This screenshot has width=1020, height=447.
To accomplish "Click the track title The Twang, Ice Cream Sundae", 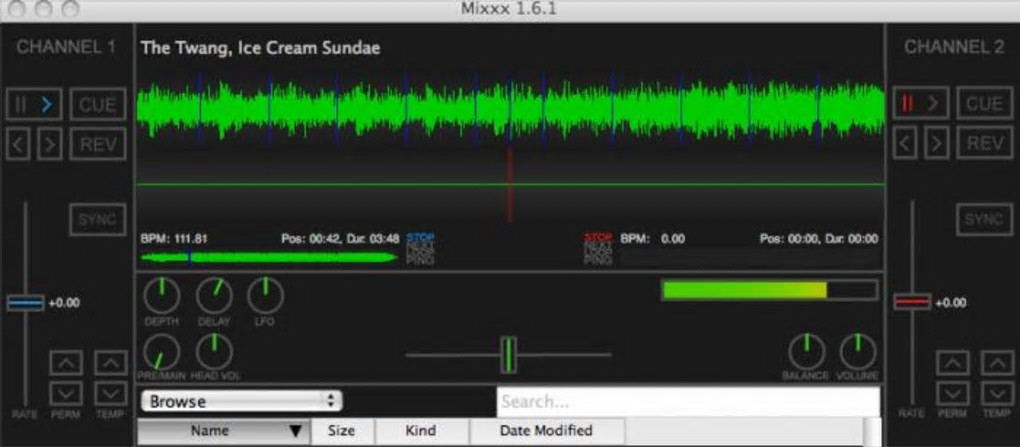I will (261, 48).
